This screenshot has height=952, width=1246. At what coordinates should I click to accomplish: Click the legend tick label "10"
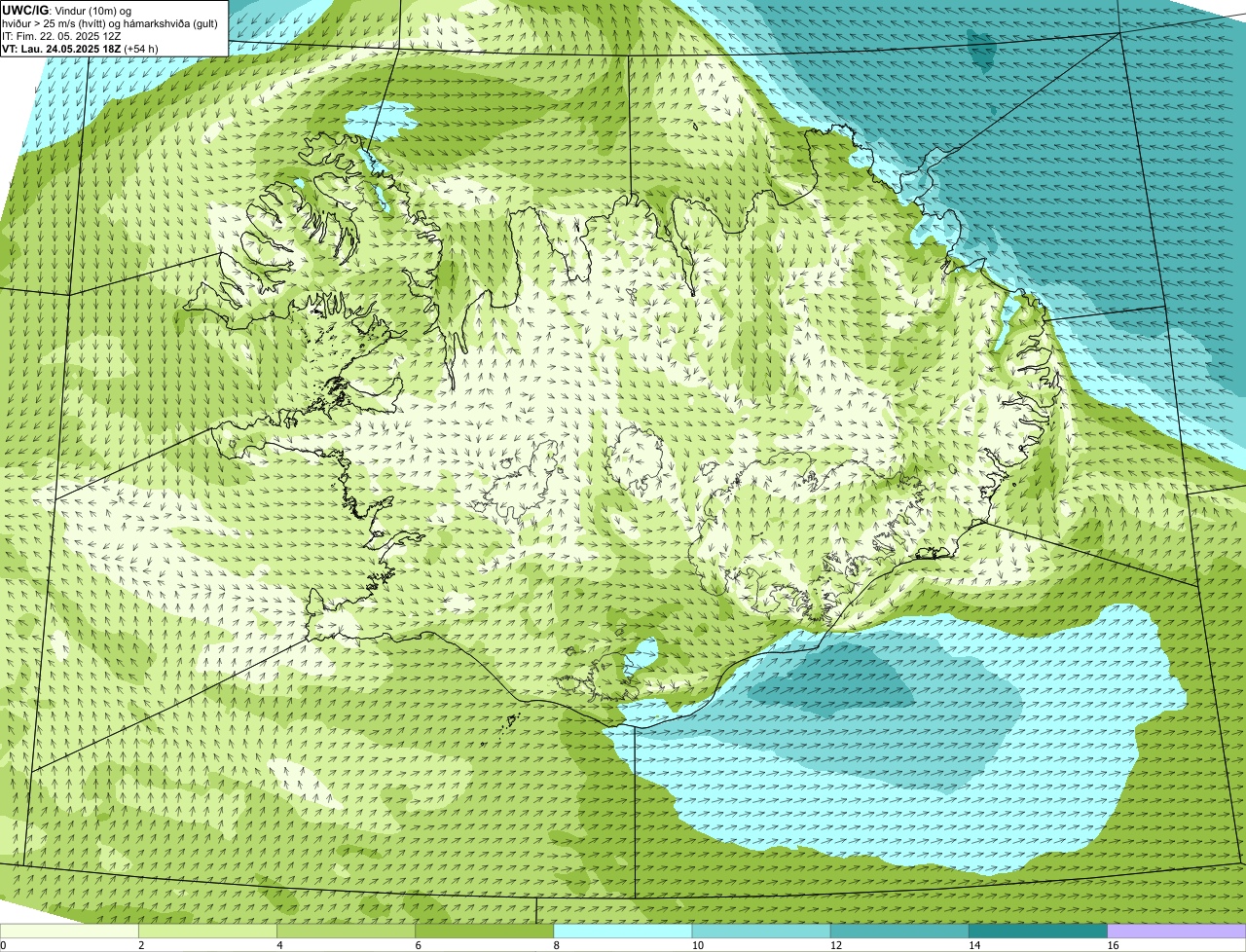(697, 945)
